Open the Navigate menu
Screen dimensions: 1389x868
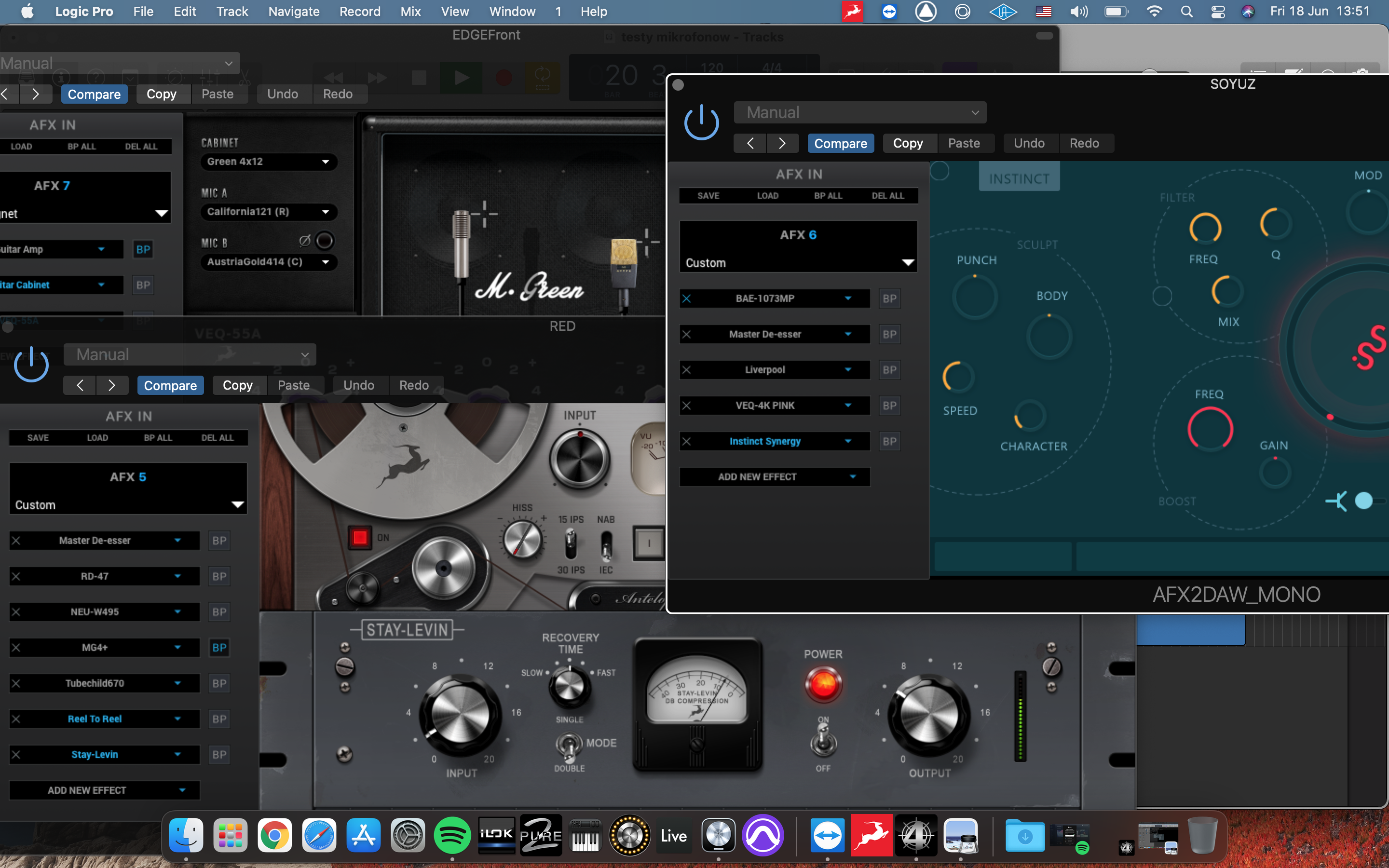pyautogui.click(x=294, y=12)
